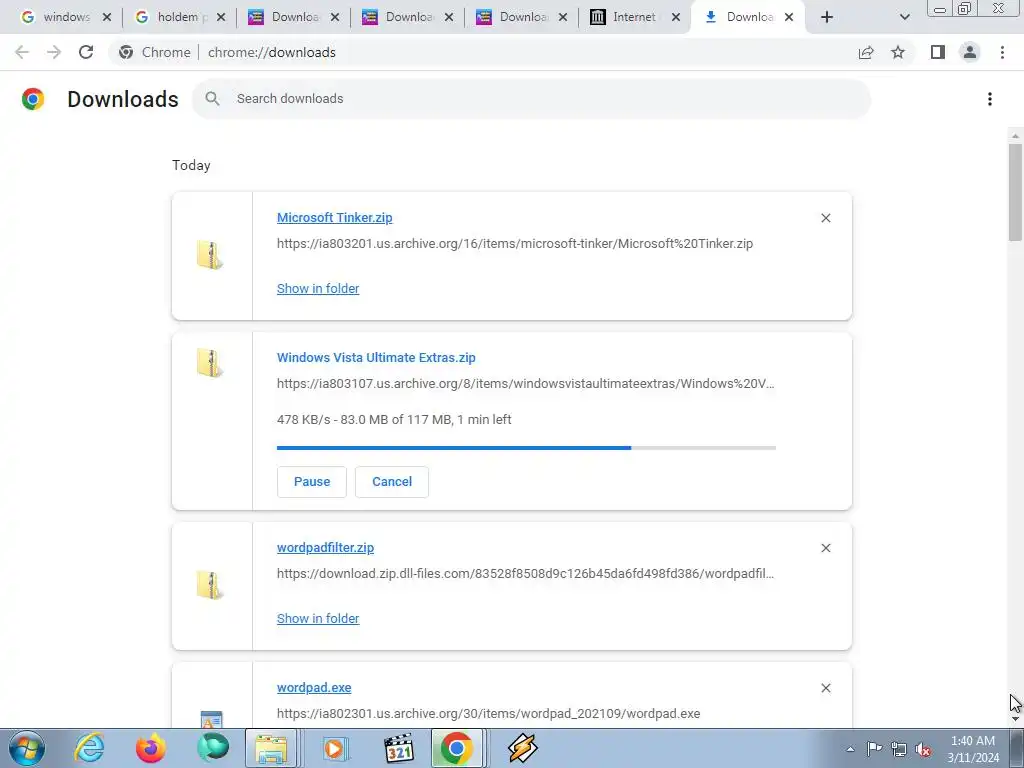Click the Windows Vista Ultimate Extras zip icon

(x=210, y=363)
